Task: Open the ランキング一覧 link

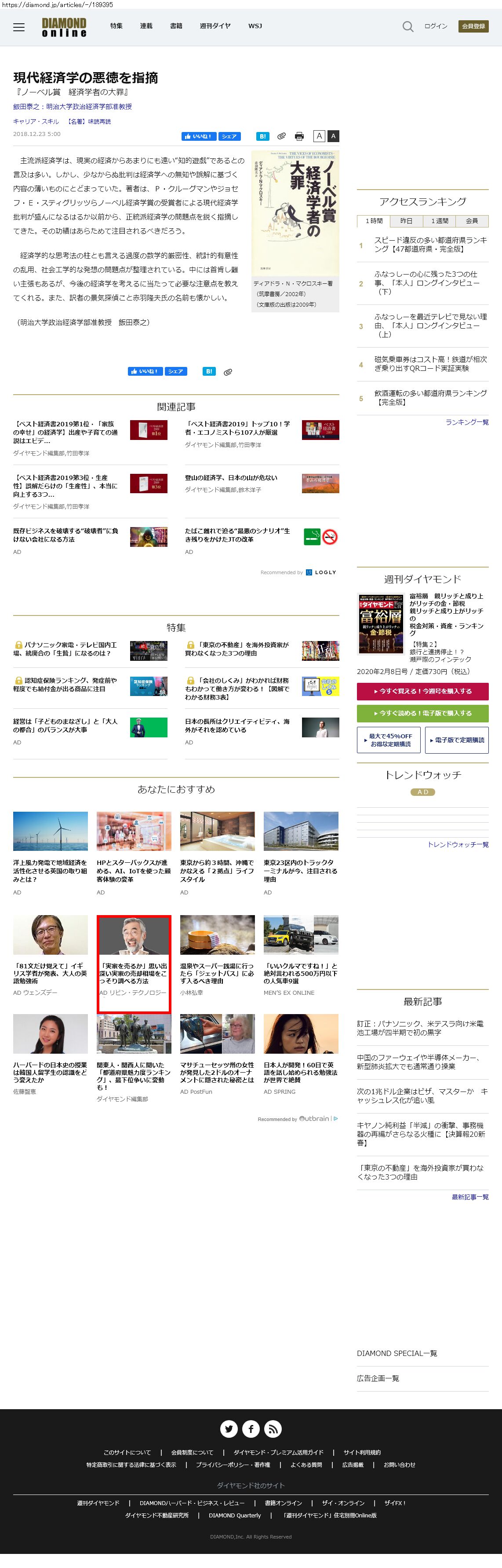Action: coord(467,422)
